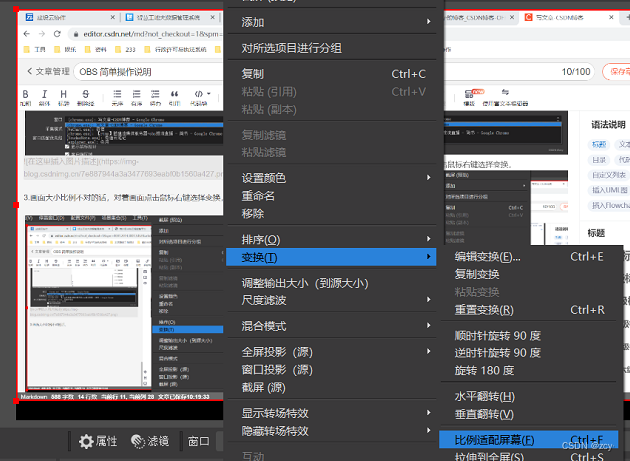
Task: Open the 工具 bookmark folder
Action: pyautogui.click(x=35, y=49)
